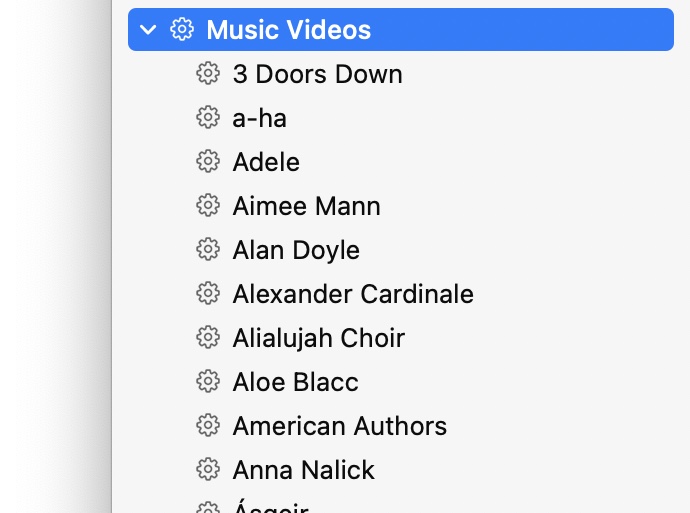This screenshot has width=690, height=513.
Task: Open the Alexander Cardinale playlist
Action: pyautogui.click(x=353, y=294)
